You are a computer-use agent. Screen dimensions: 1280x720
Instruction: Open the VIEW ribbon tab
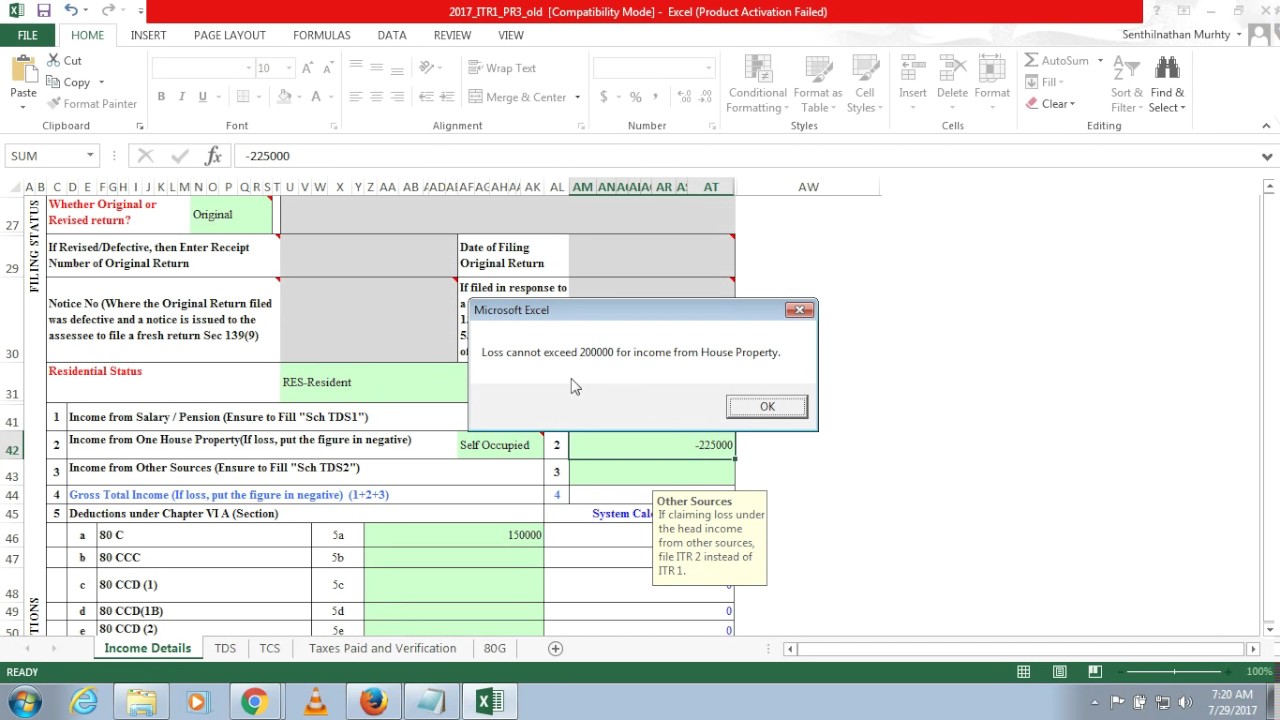pos(511,35)
